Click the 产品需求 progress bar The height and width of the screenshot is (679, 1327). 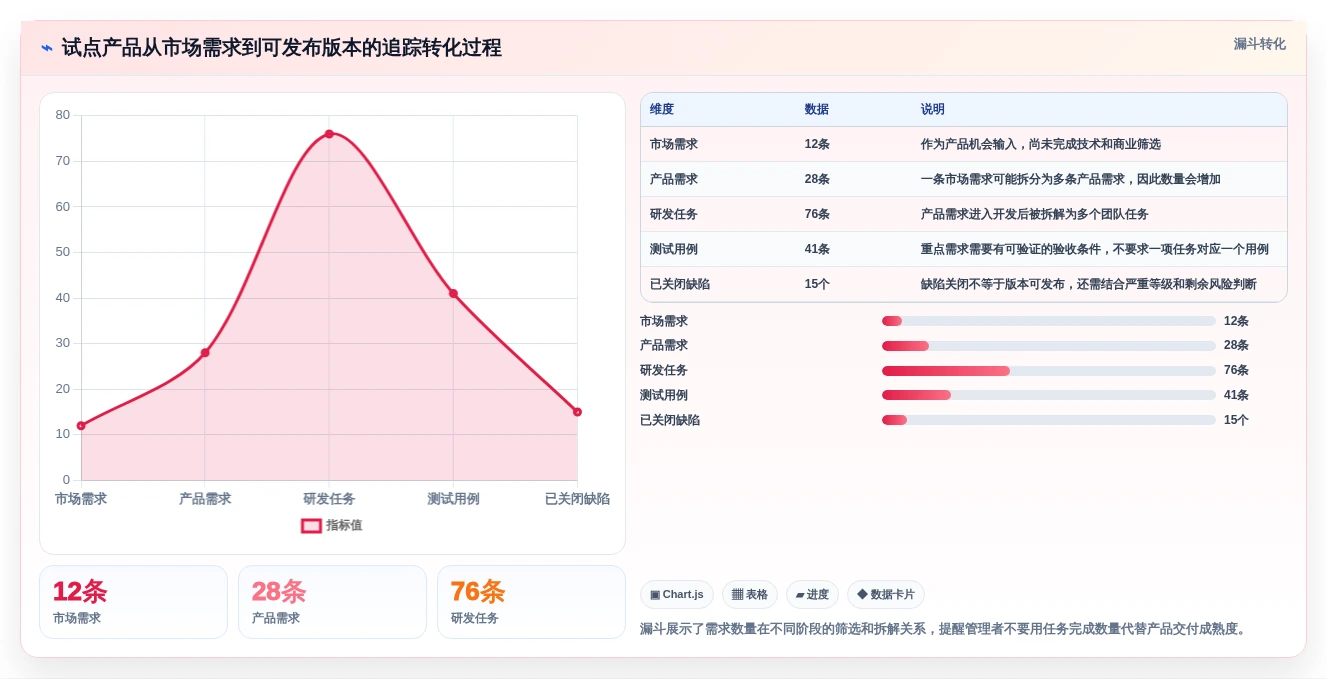pos(1049,346)
